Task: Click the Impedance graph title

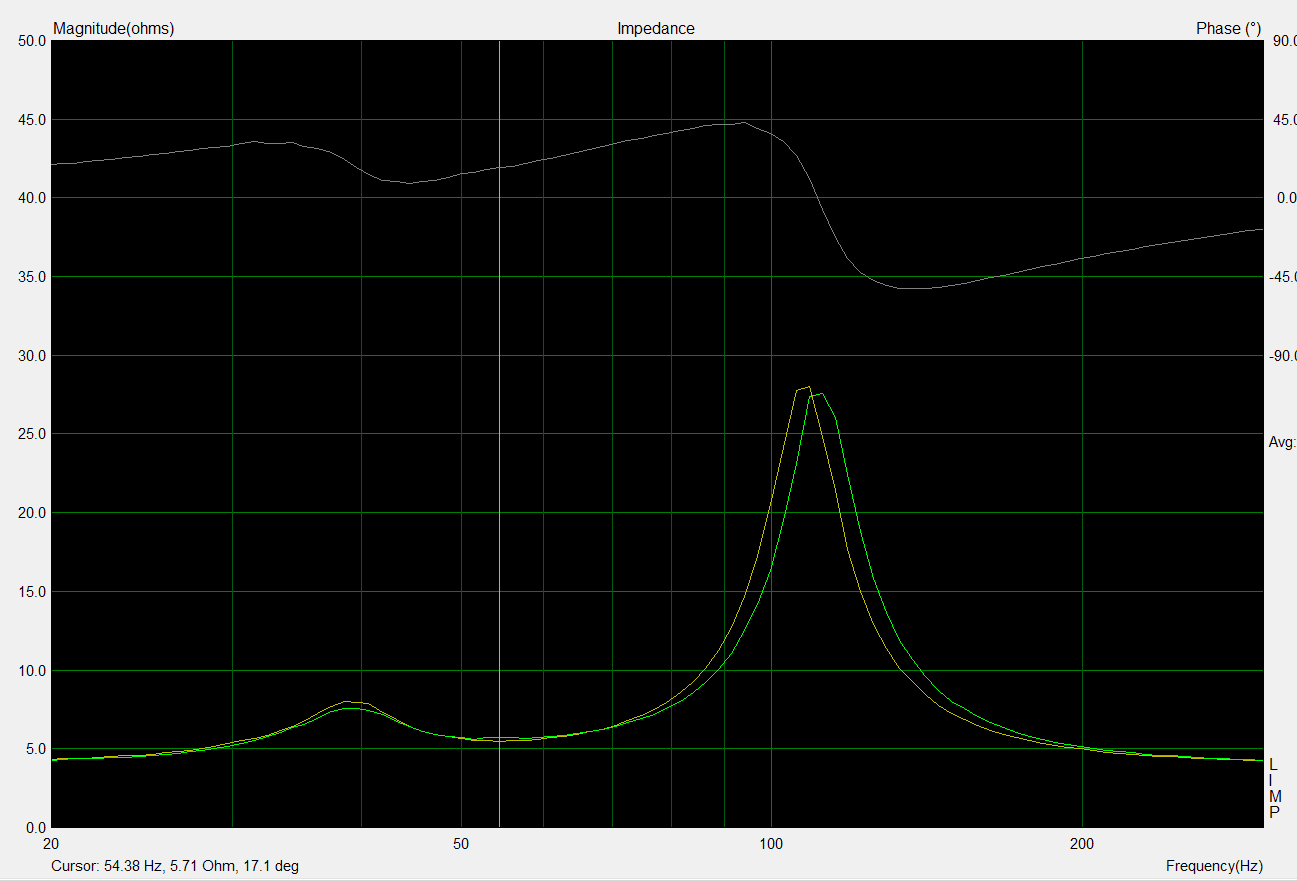Action: pos(656,29)
